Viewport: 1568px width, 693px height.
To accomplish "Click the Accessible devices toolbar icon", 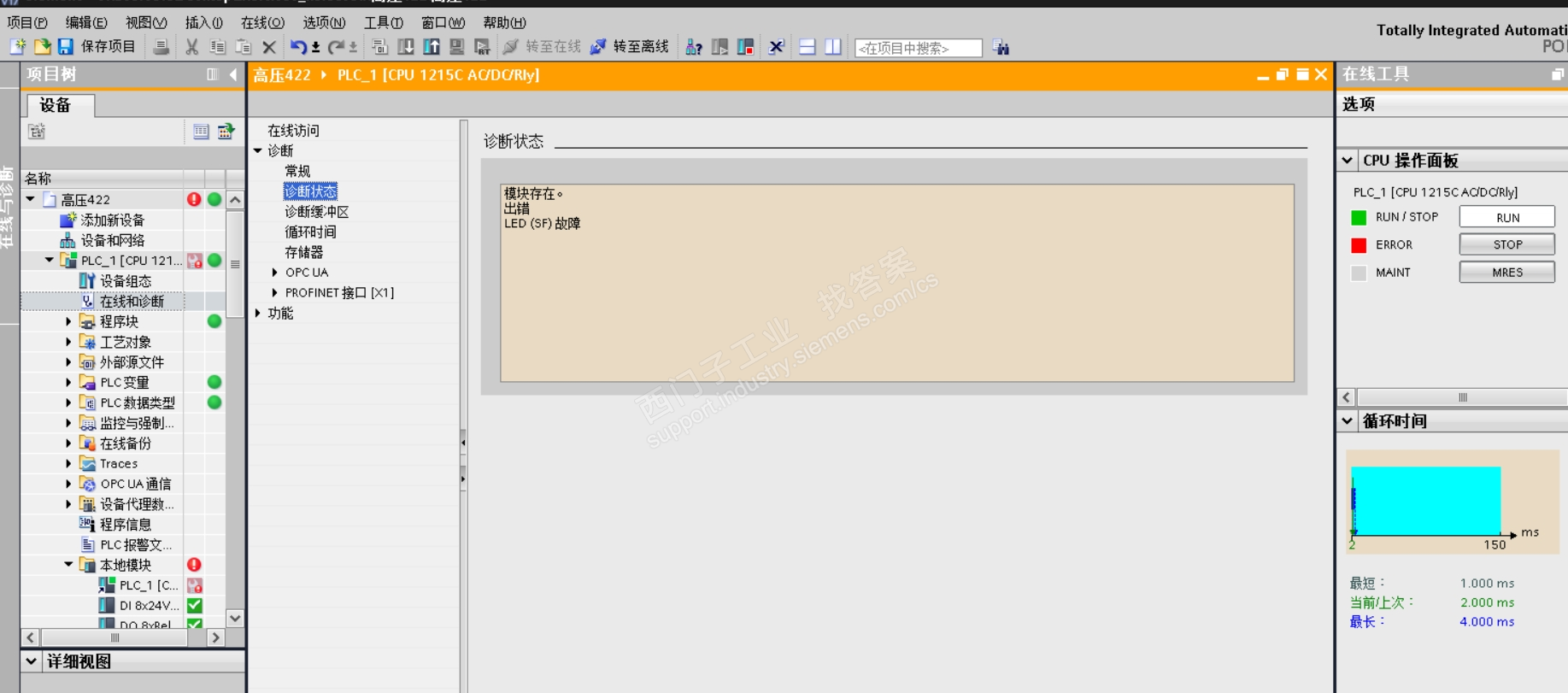I will click(694, 47).
